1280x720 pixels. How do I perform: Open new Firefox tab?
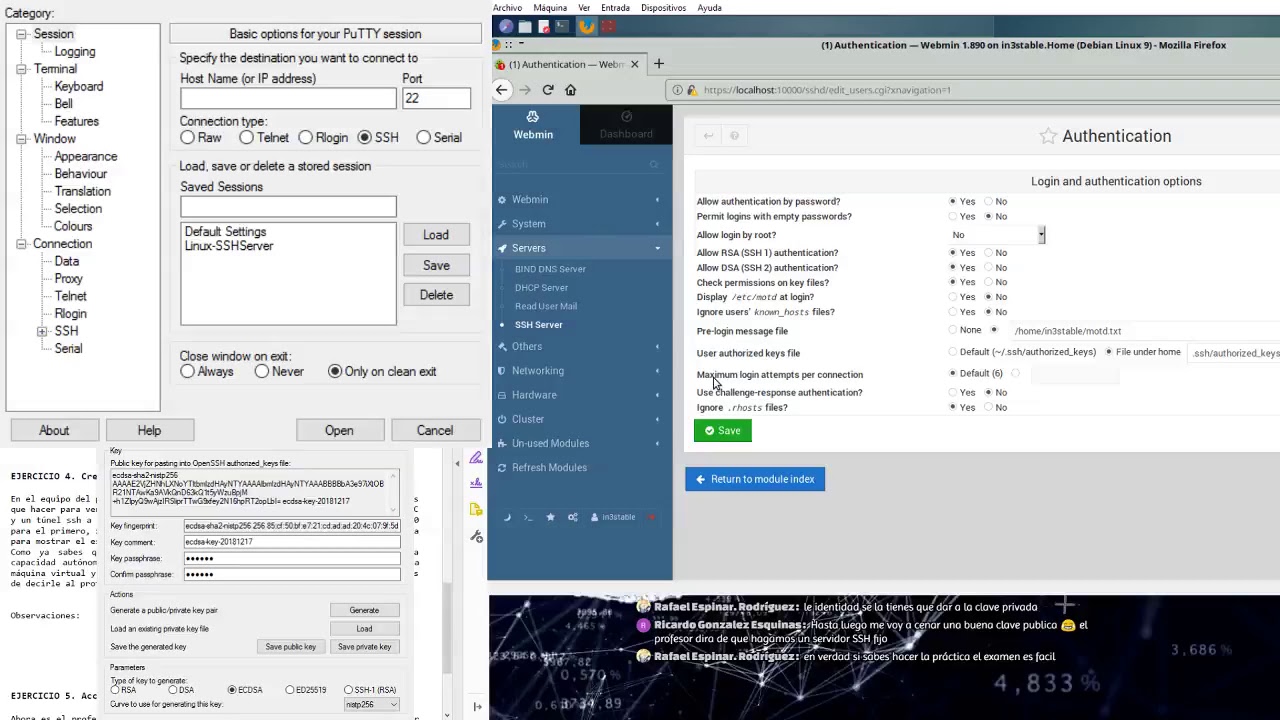[659, 64]
